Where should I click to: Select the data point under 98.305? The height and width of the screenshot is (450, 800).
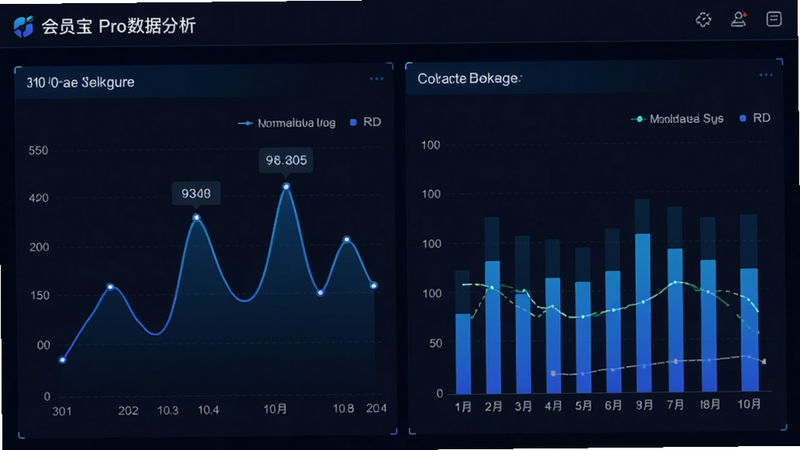286,187
